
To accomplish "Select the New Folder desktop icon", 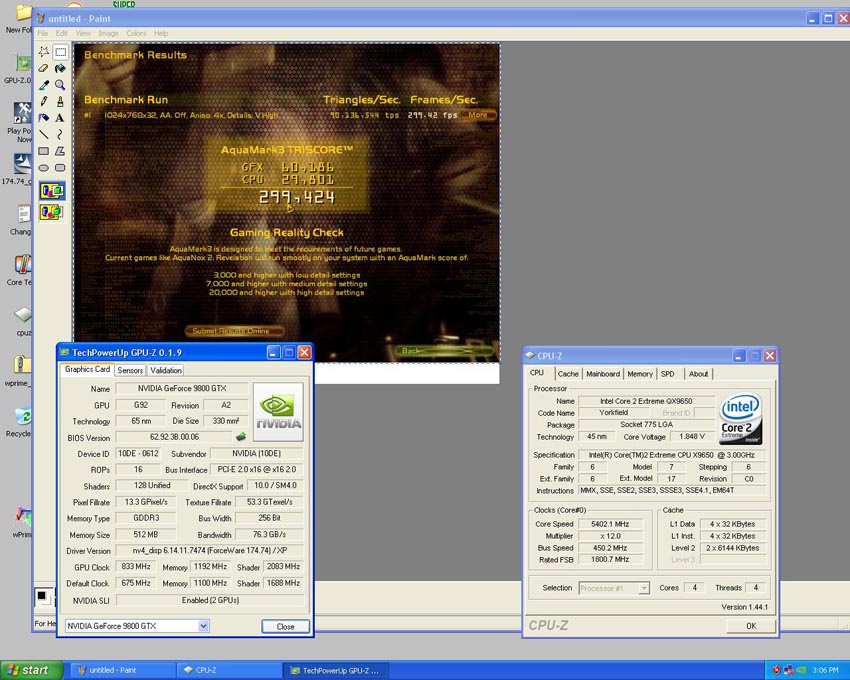I will click(x=21, y=18).
